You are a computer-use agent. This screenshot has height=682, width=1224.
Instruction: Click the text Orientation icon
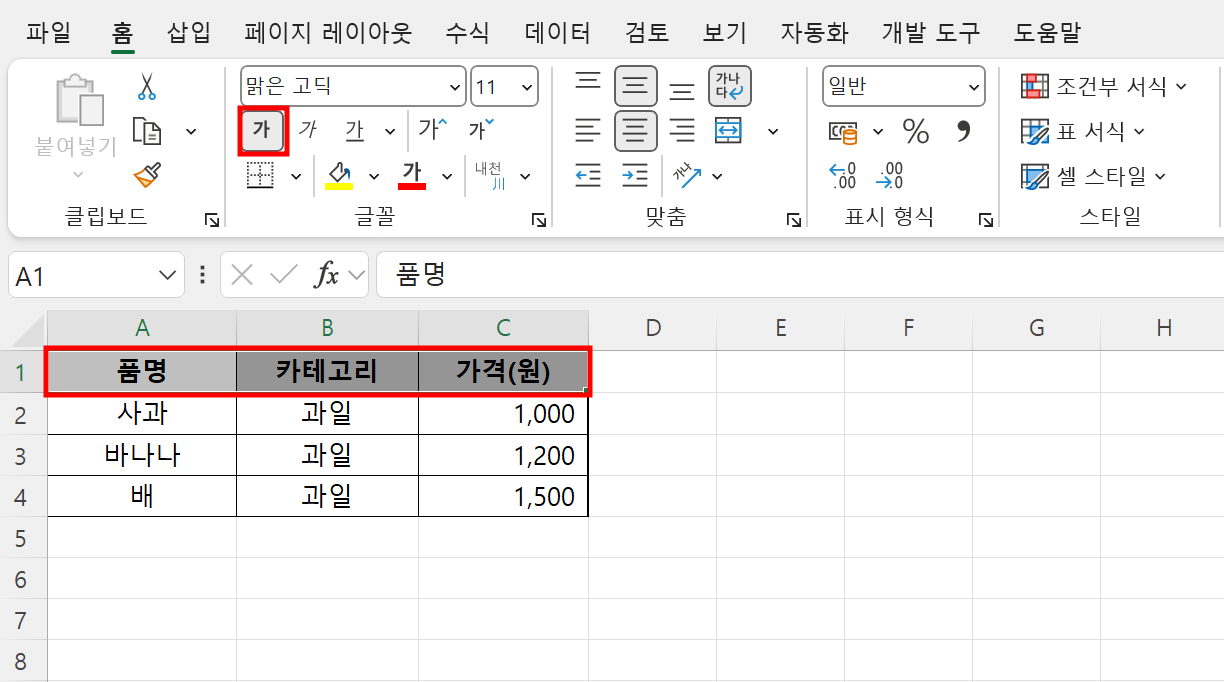coord(687,176)
